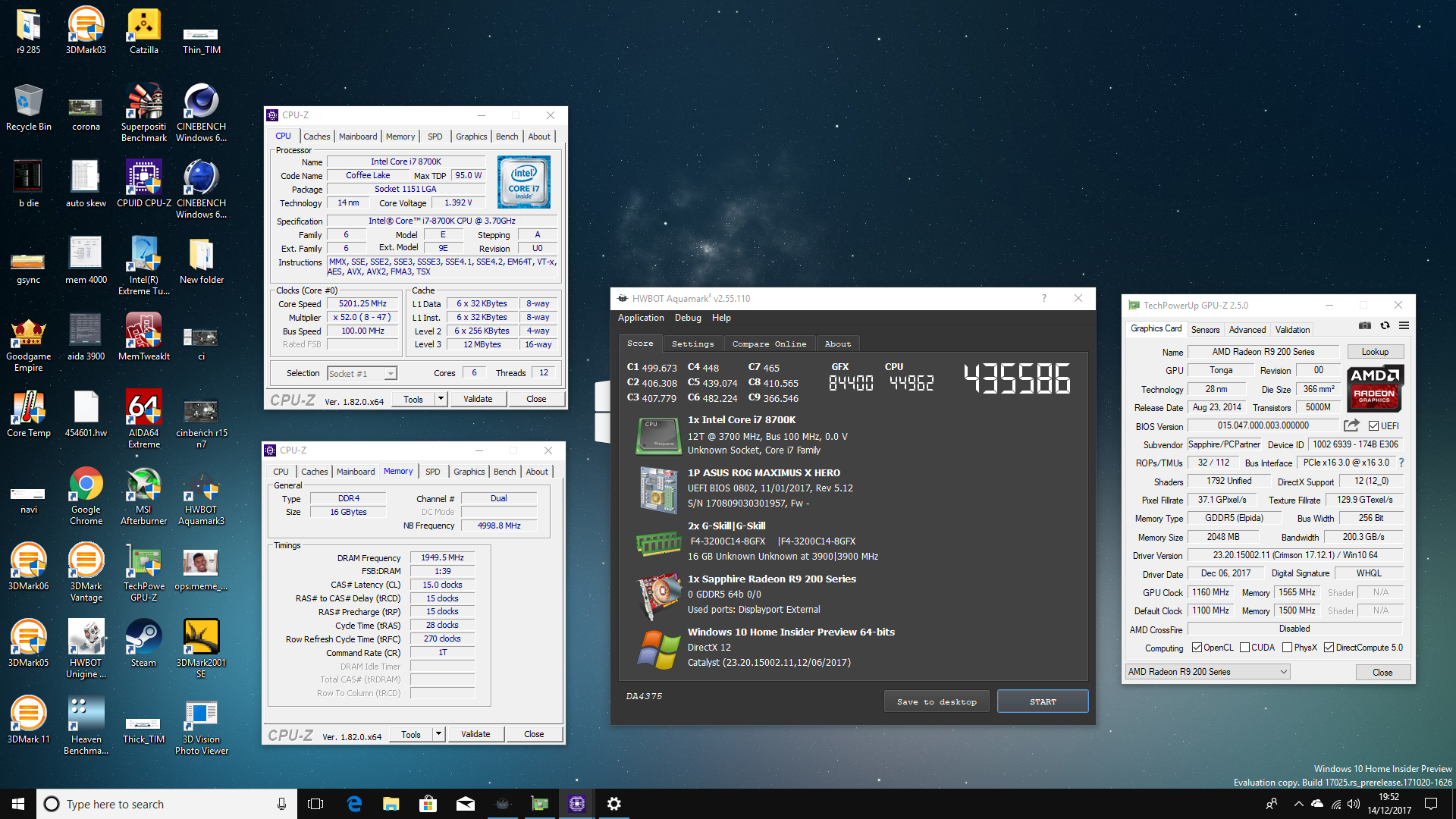Click the BIOS export share icon in GPU-Z
Image resolution: width=1456 pixels, height=819 pixels.
coord(1351,425)
